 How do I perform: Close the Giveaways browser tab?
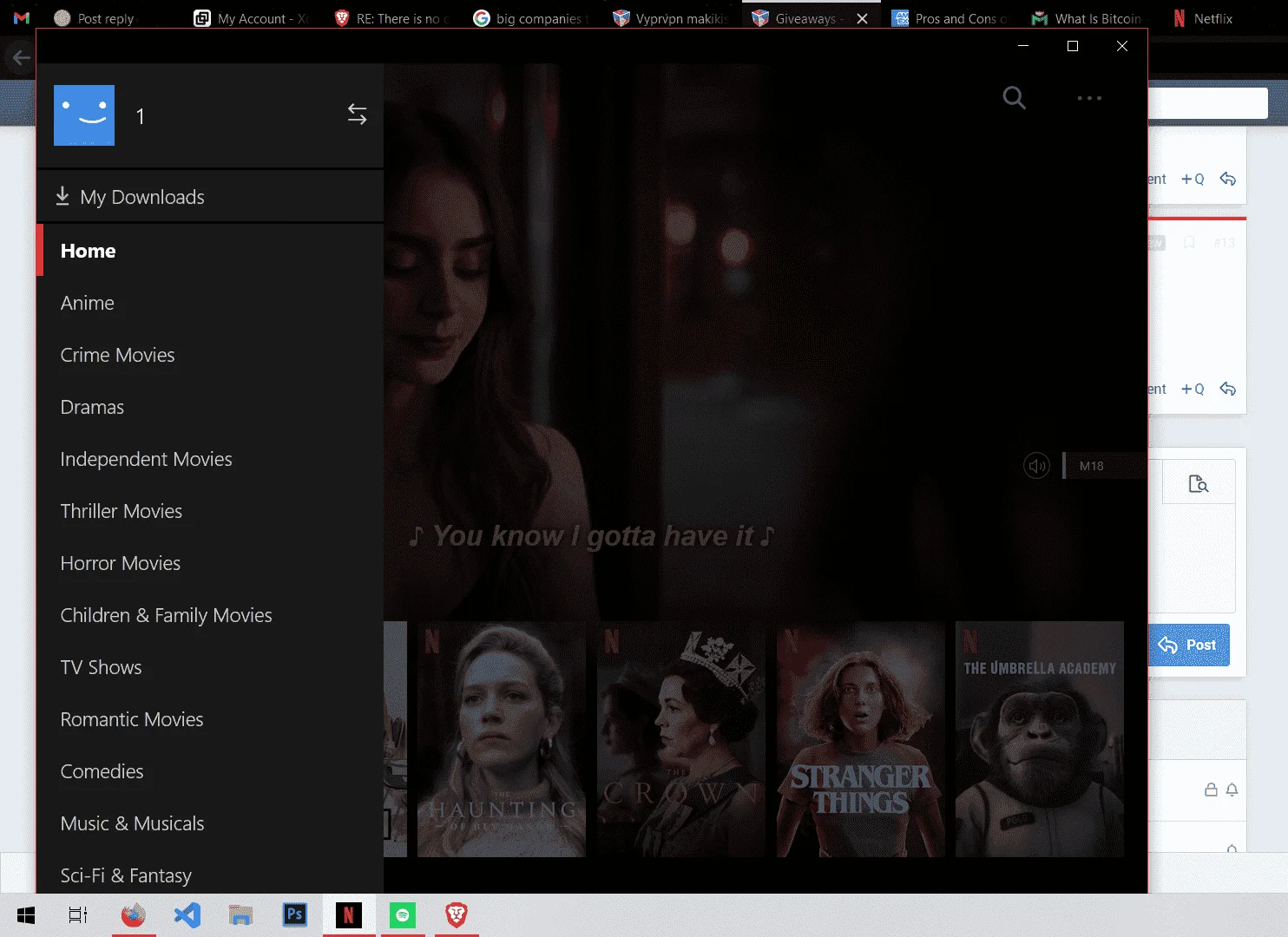[x=862, y=18]
